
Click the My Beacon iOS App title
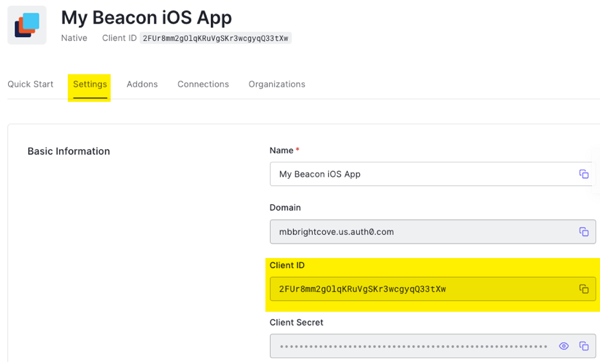[x=147, y=18]
